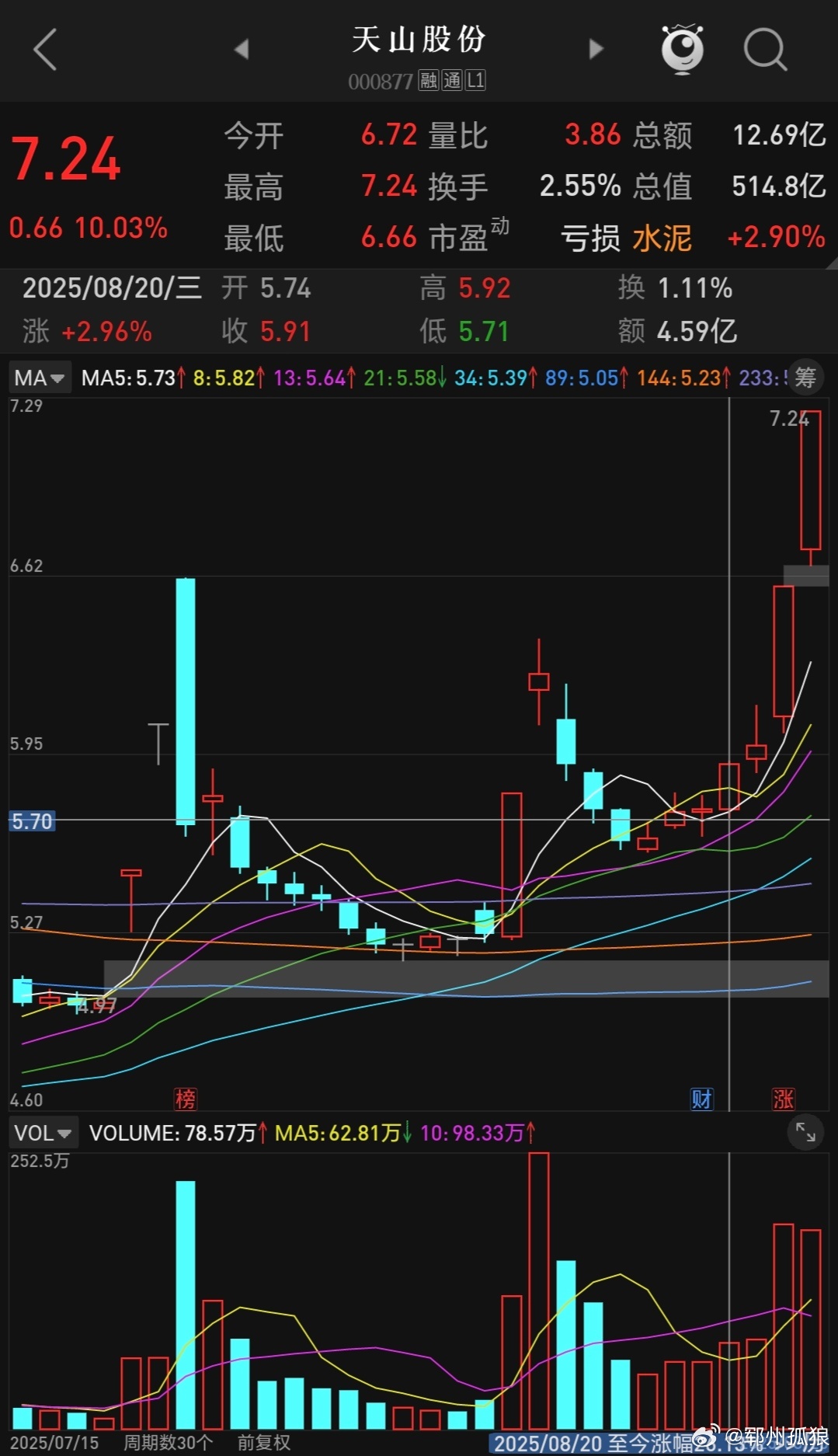The height and width of the screenshot is (1456, 838).
Task: Tap the red 榜 marker on chart
Action: coord(186,1099)
